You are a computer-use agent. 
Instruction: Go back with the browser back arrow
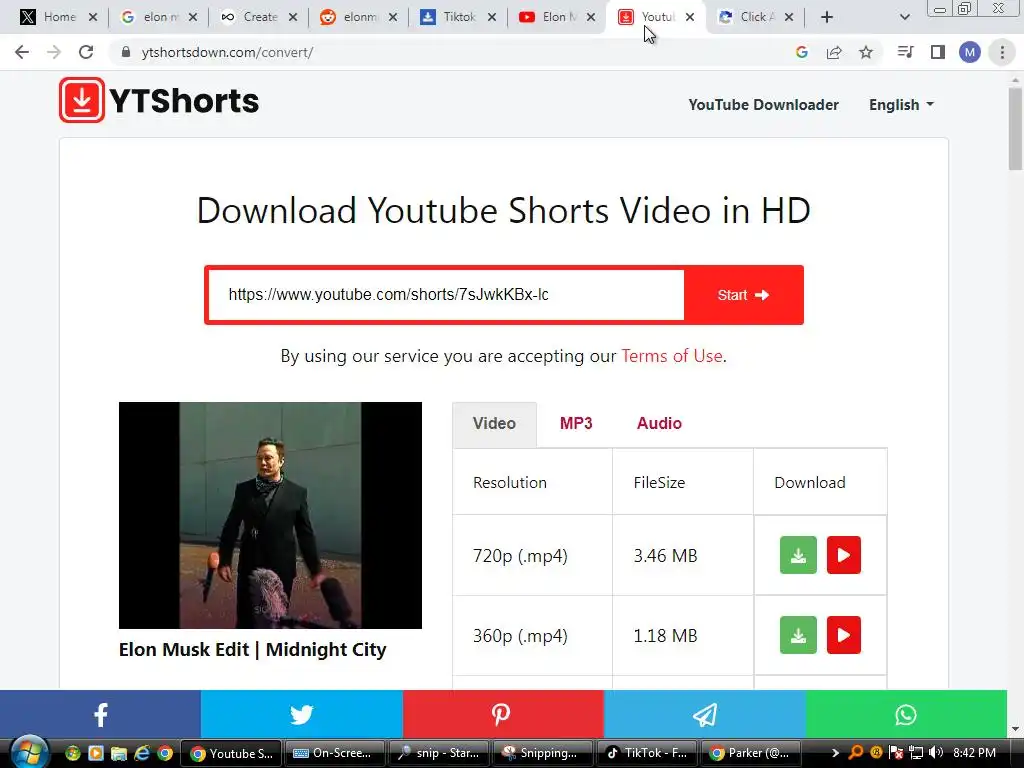tap(22, 52)
